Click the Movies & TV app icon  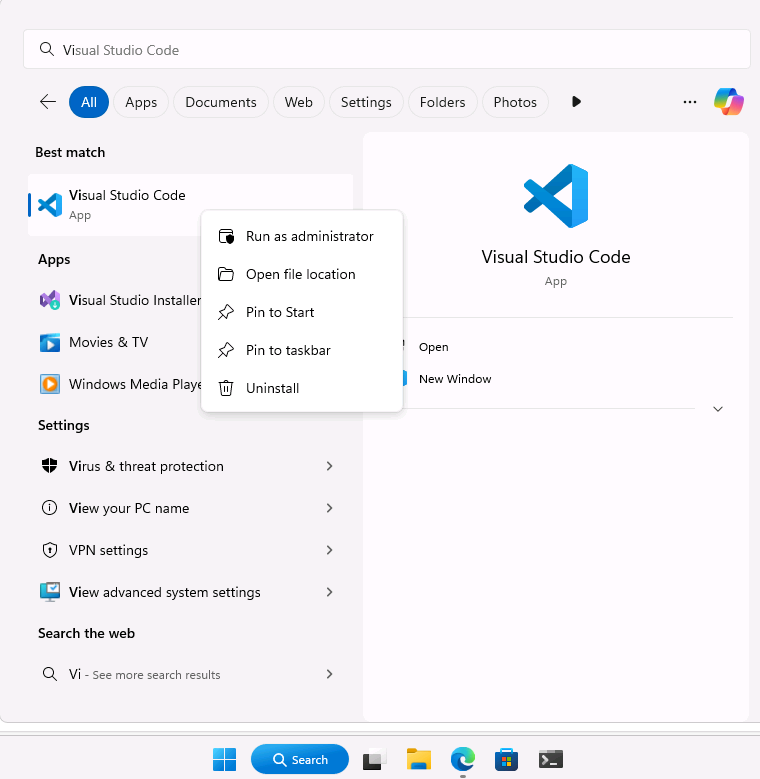tap(50, 342)
